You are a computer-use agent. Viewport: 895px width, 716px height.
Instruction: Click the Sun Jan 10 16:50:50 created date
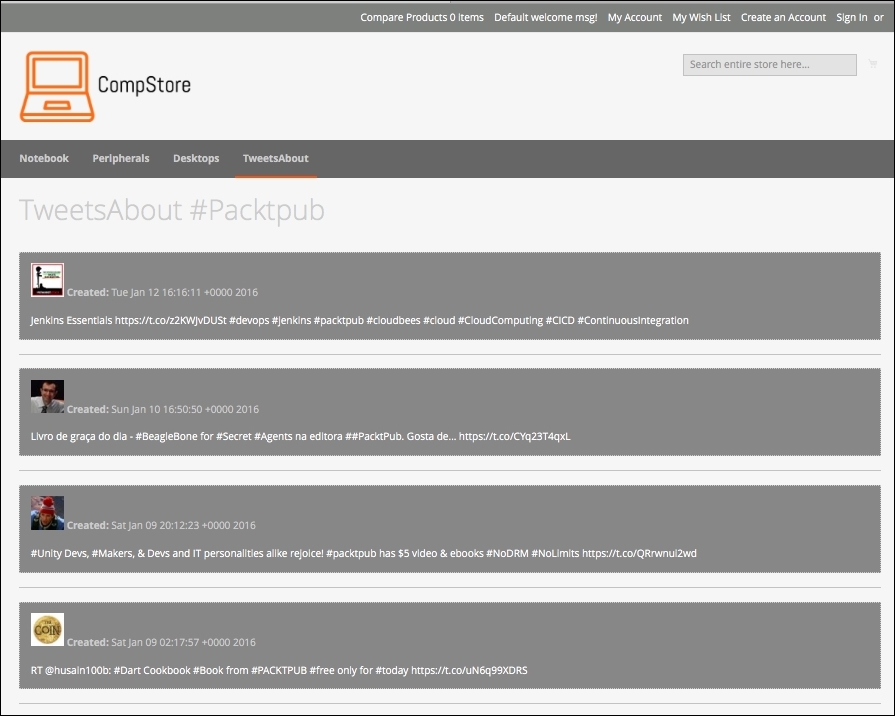[185, 409]
